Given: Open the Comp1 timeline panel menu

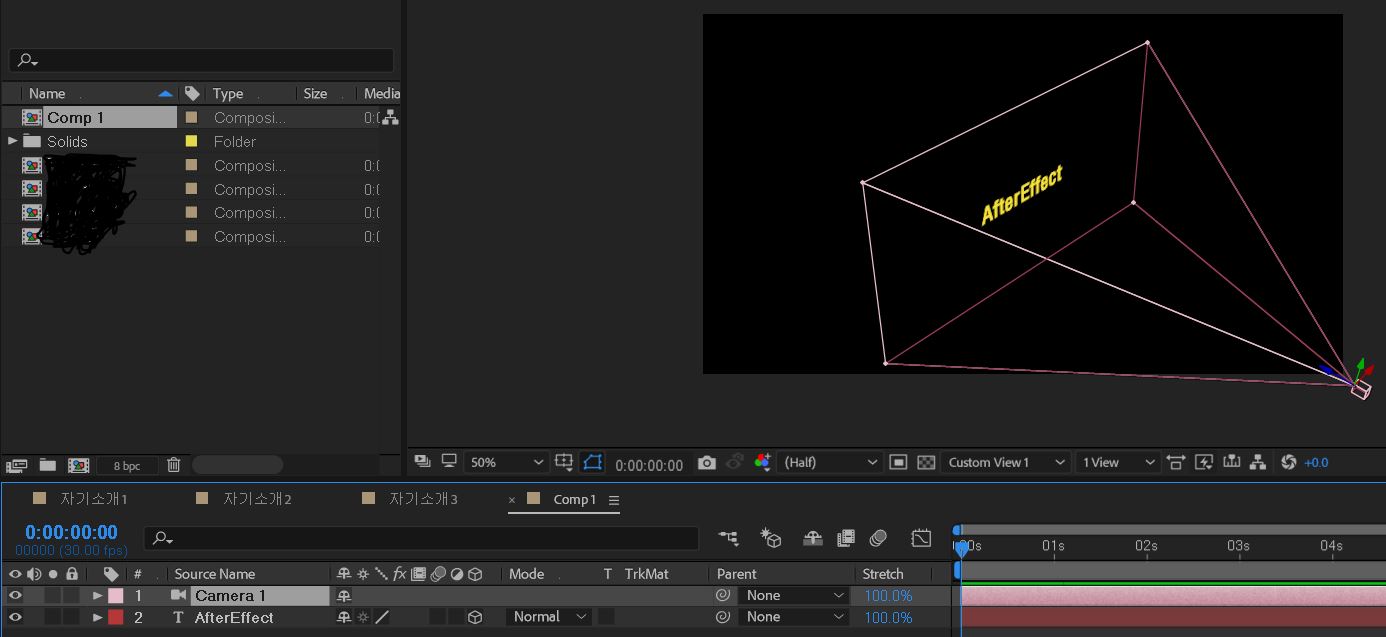Looking at the screenshot, I should pos(614,500).
